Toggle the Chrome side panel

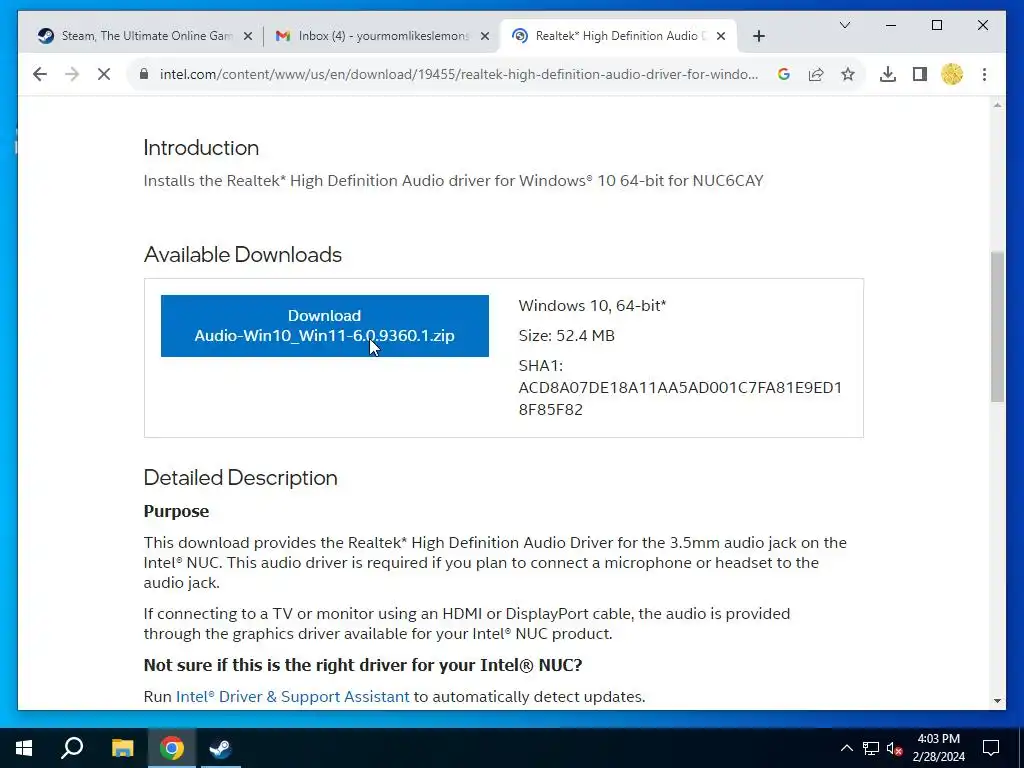920,74
